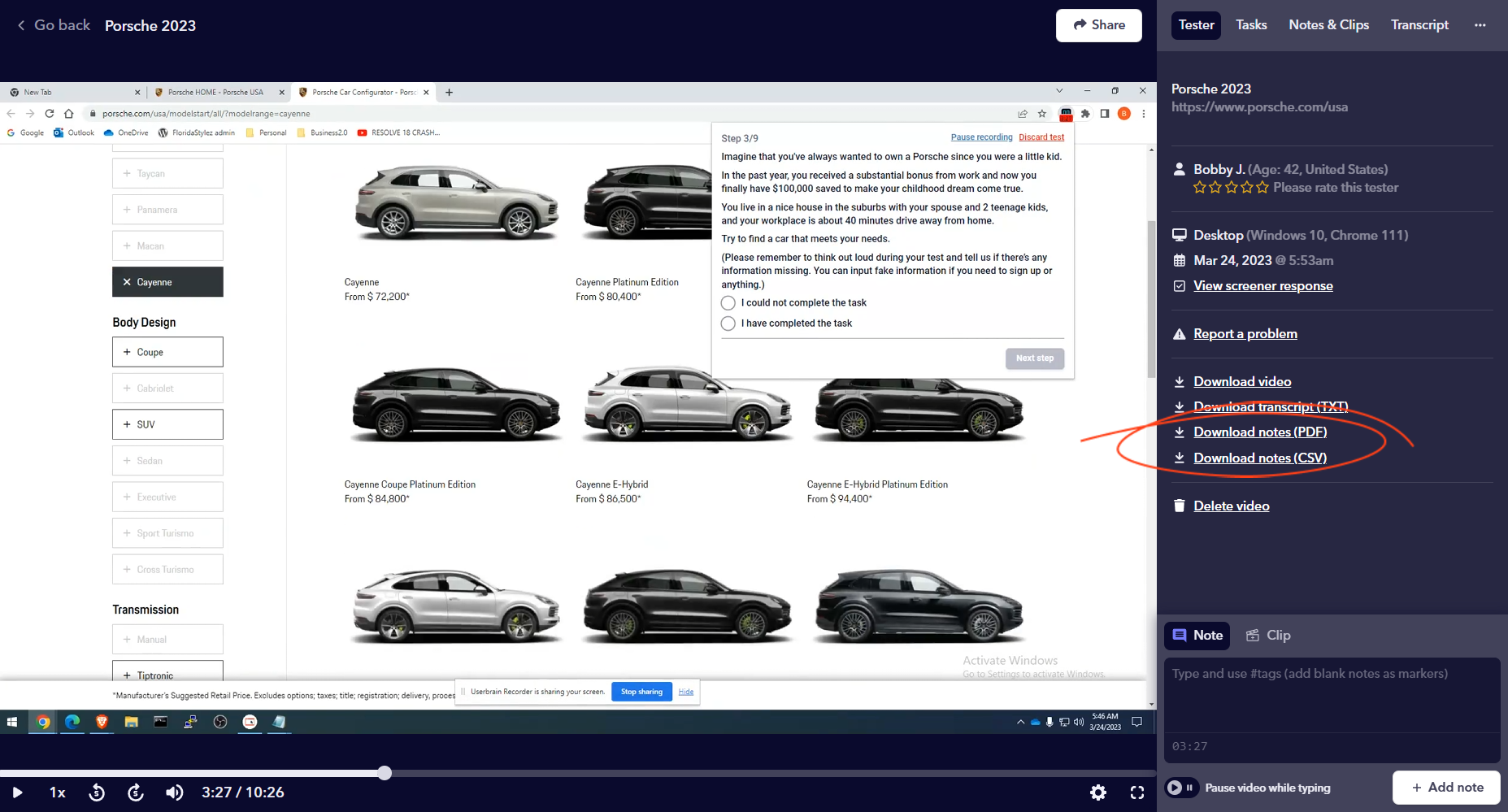Expand the Coupe body design filter
The width and height of the screenshot is (1508, 812).
tap(167, 352)
